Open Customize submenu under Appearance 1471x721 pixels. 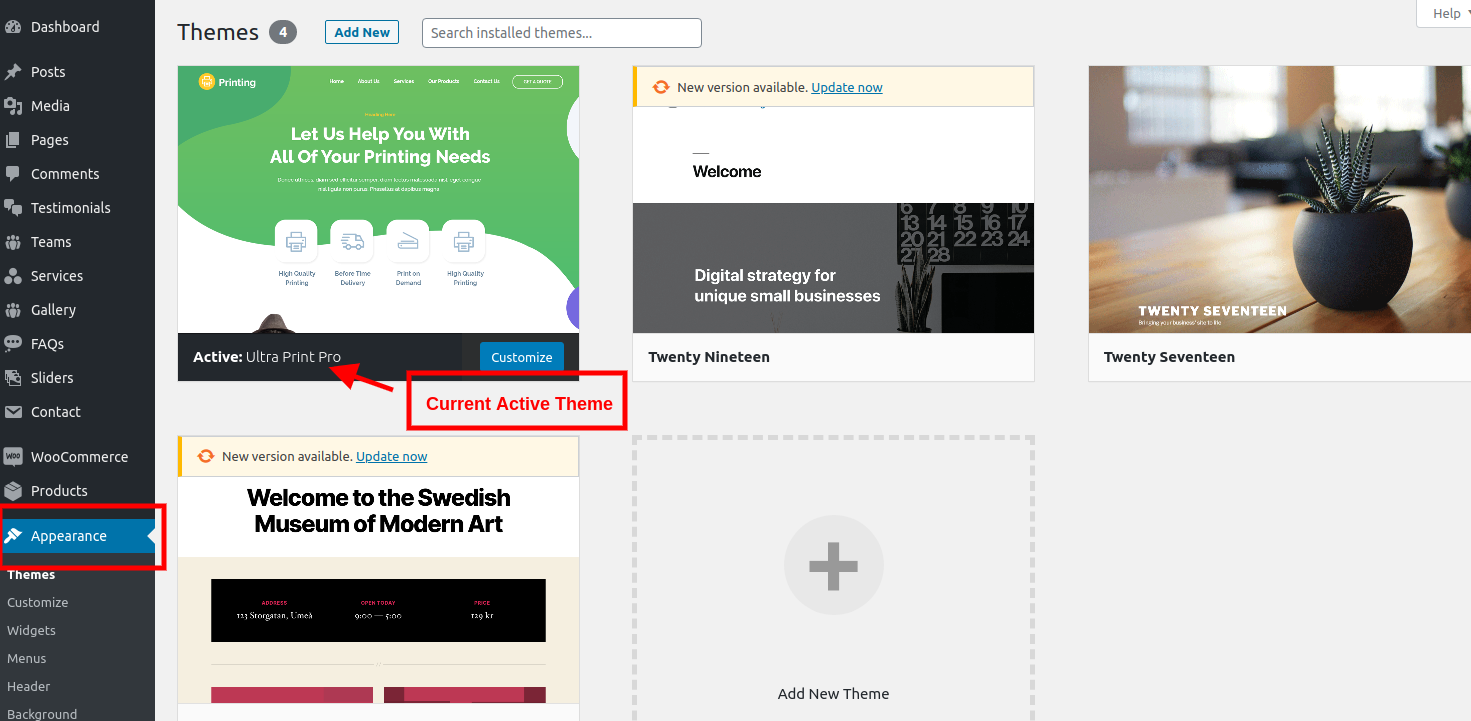[38, 603]
